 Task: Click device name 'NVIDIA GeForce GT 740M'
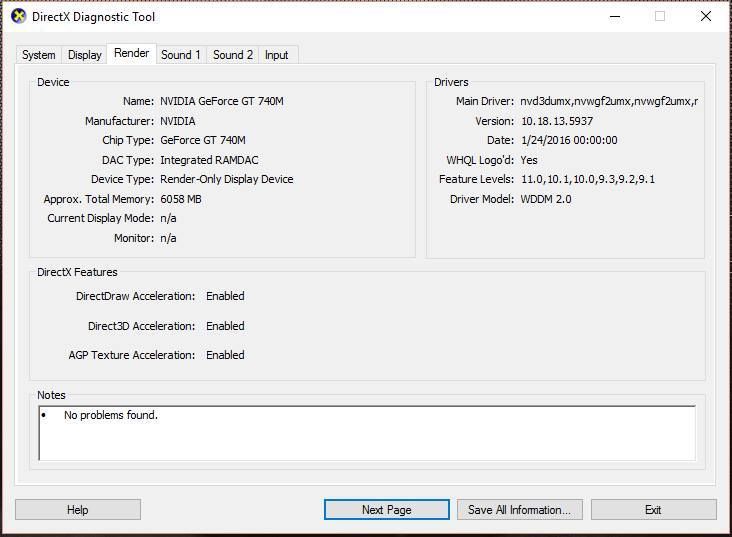click(222, 101)
